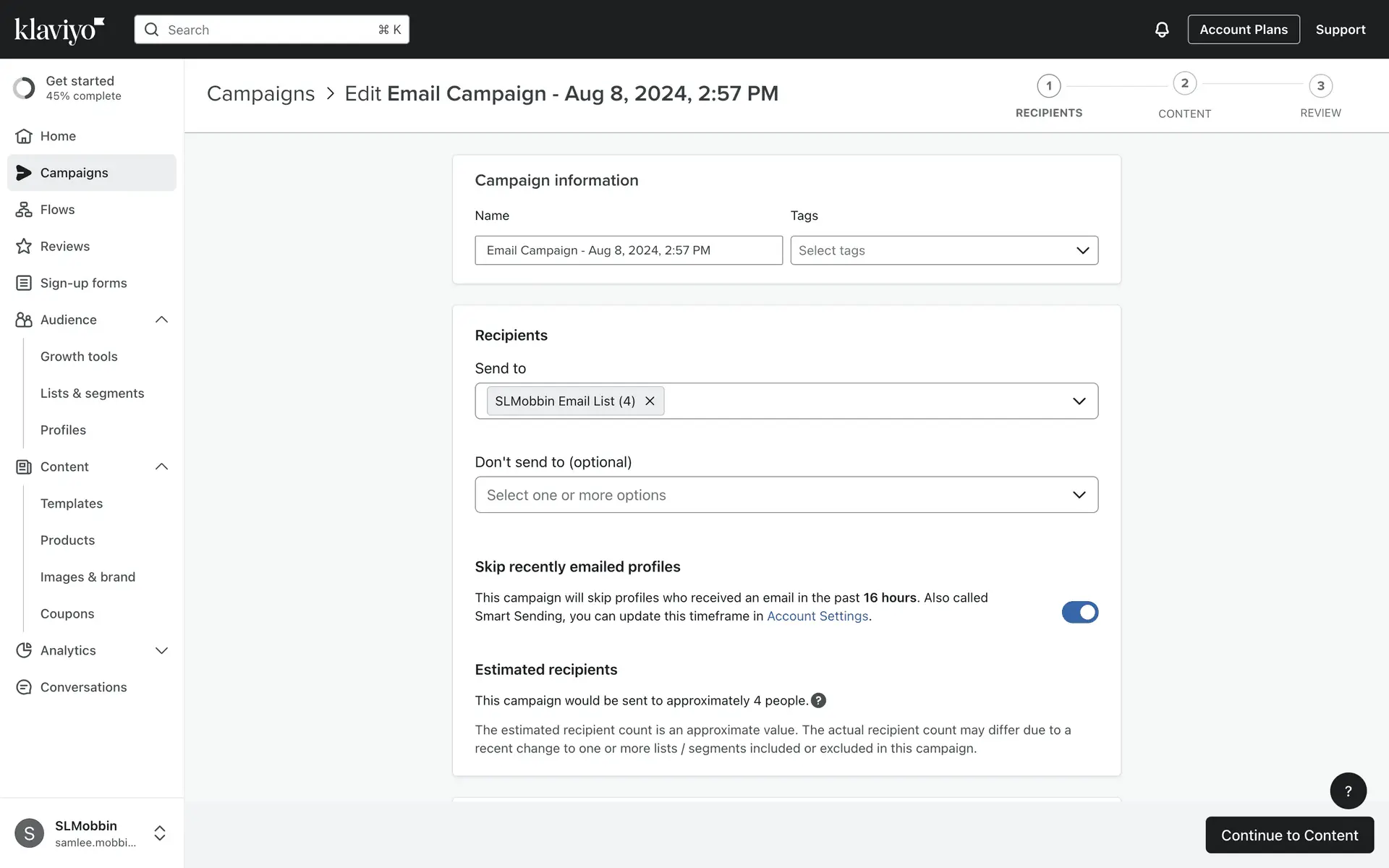Open the Select tags dropdown
Screen dimensions: 1389x868
click(943, 250)
